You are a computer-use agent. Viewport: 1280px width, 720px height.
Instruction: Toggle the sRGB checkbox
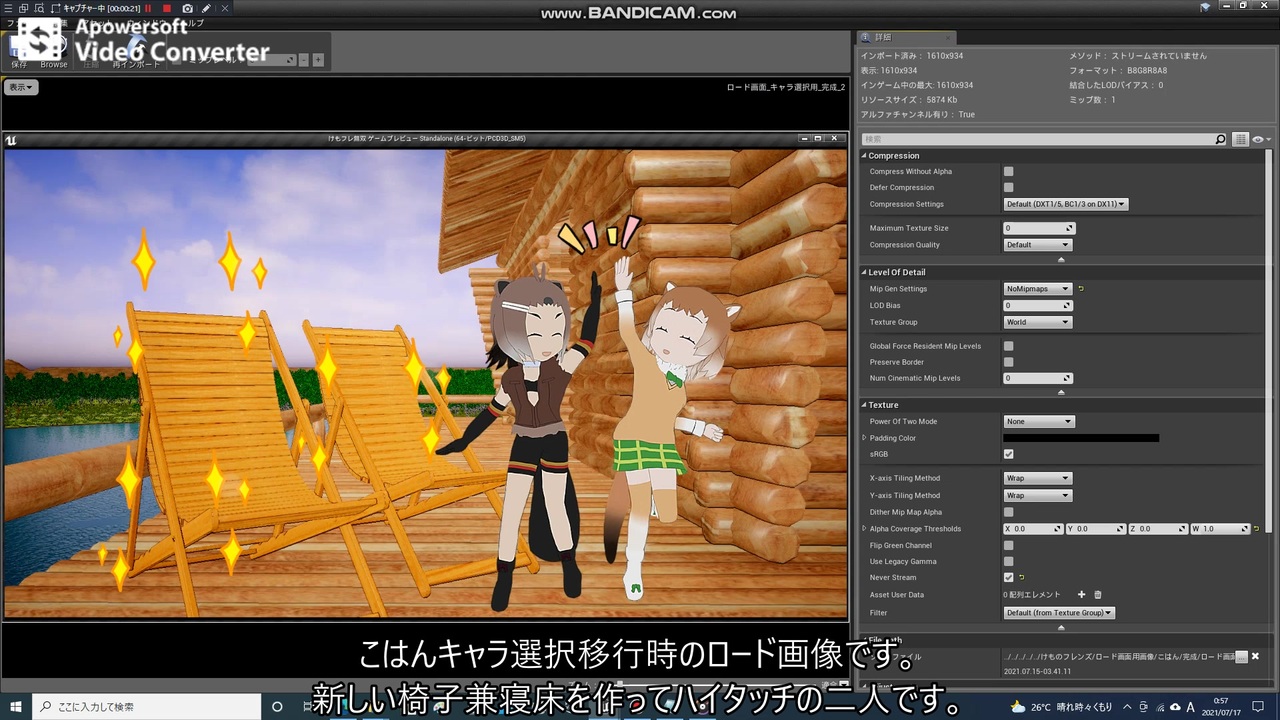coord(1008,454)
